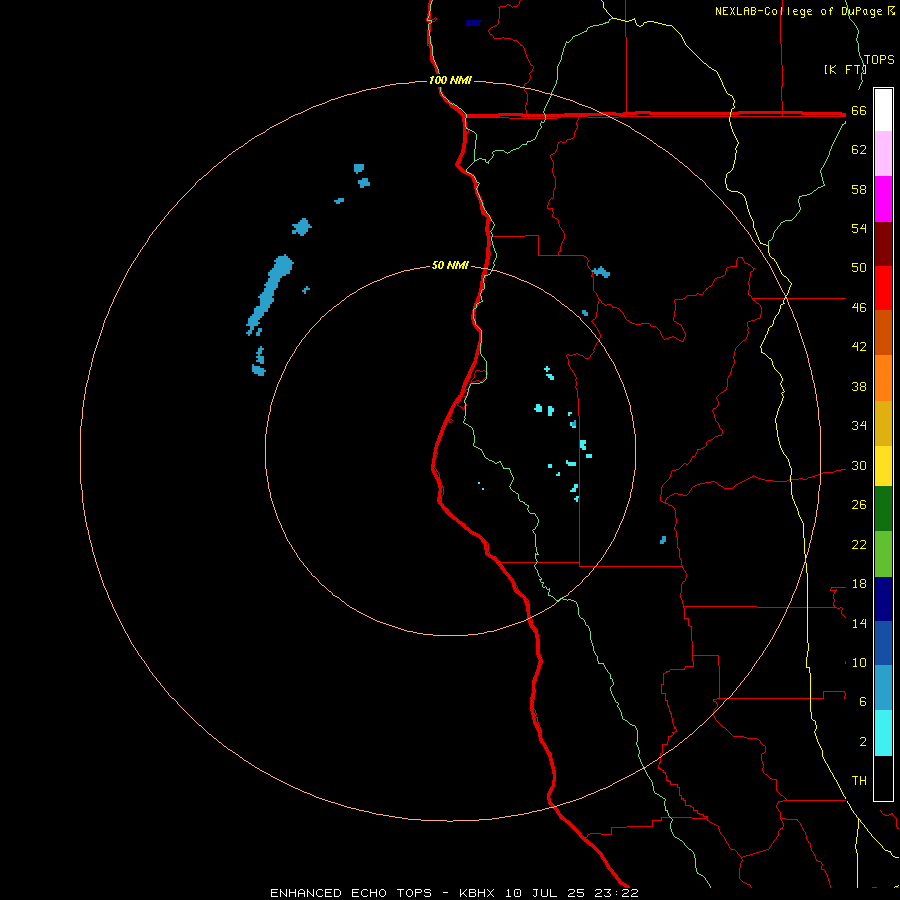Click the 'TOPS' legend title

[879, 60]
